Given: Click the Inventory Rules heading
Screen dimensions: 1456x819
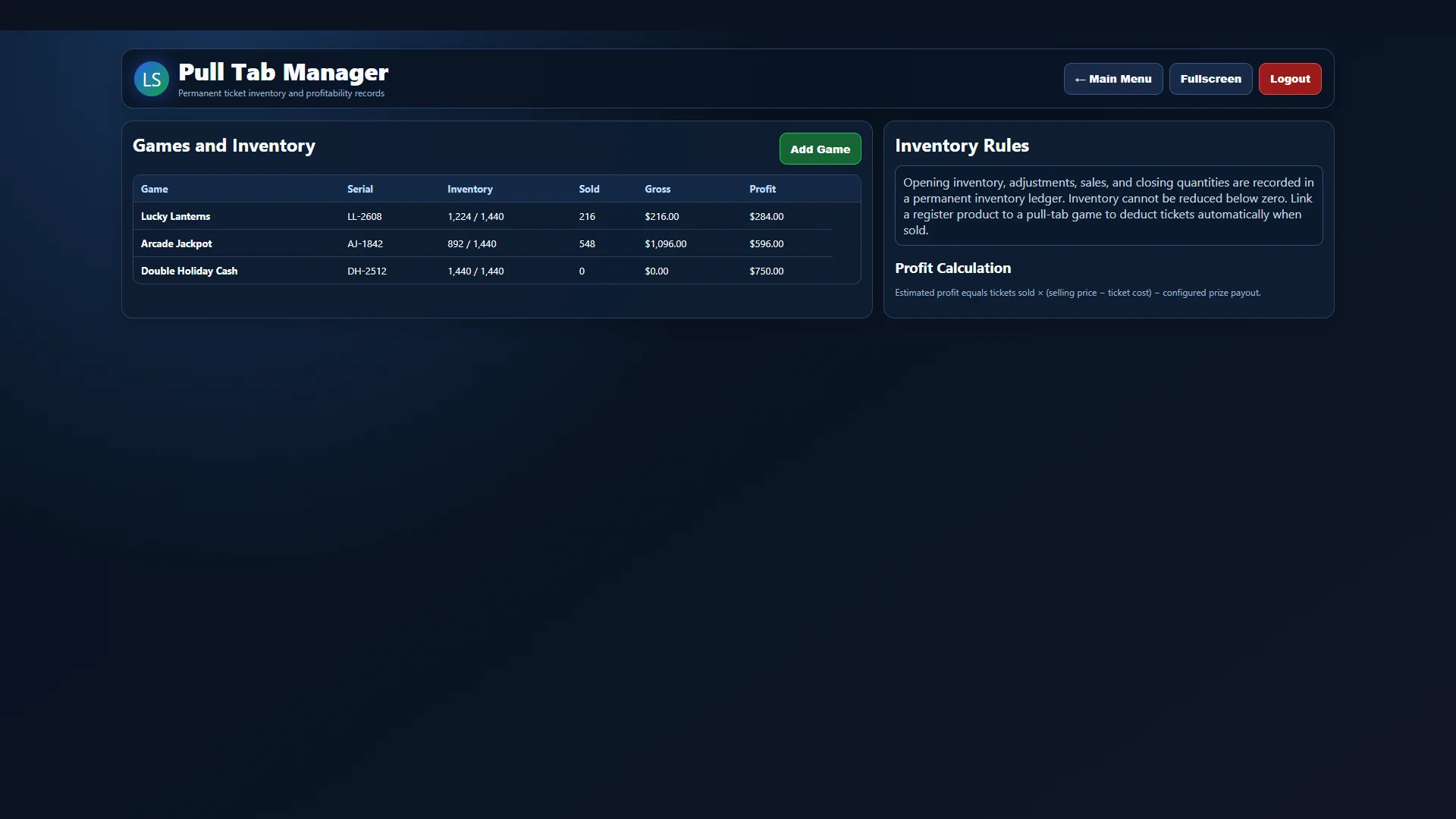Looking at the screenshot, I should [x=962, y=146].
